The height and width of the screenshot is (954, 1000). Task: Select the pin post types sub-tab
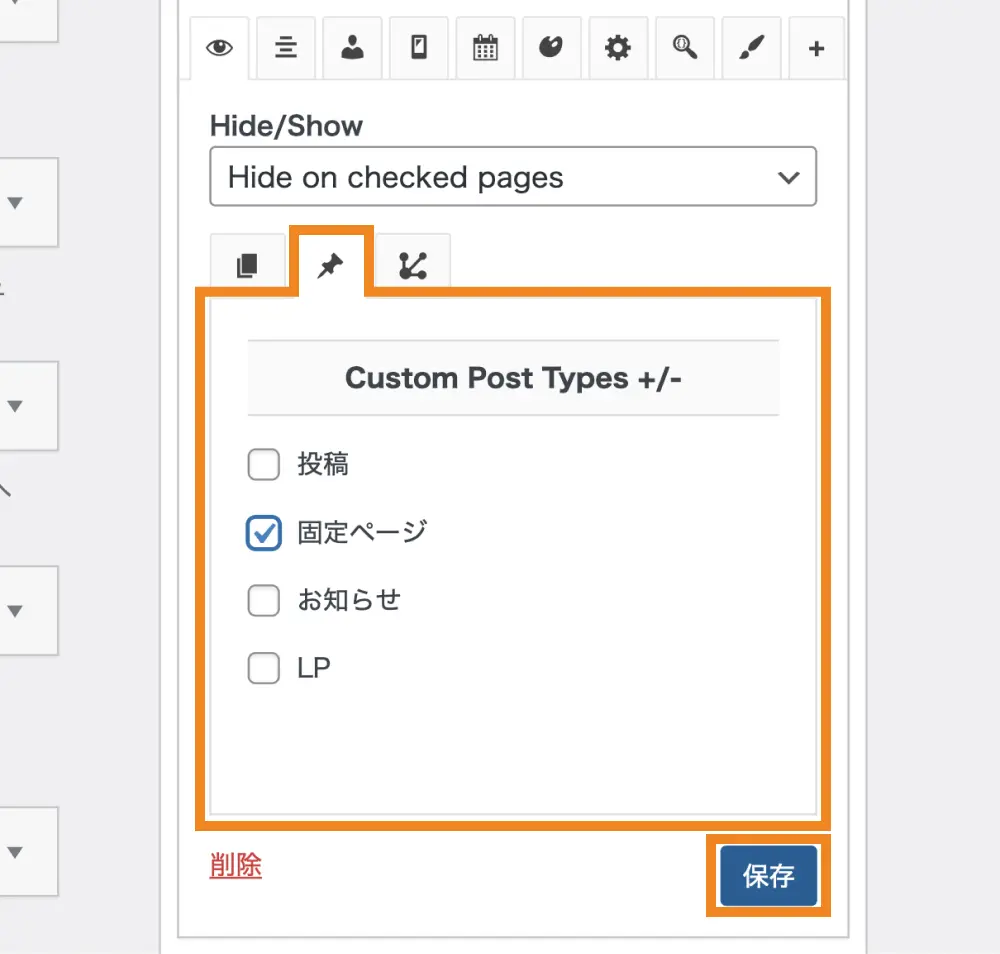[331, 265]
